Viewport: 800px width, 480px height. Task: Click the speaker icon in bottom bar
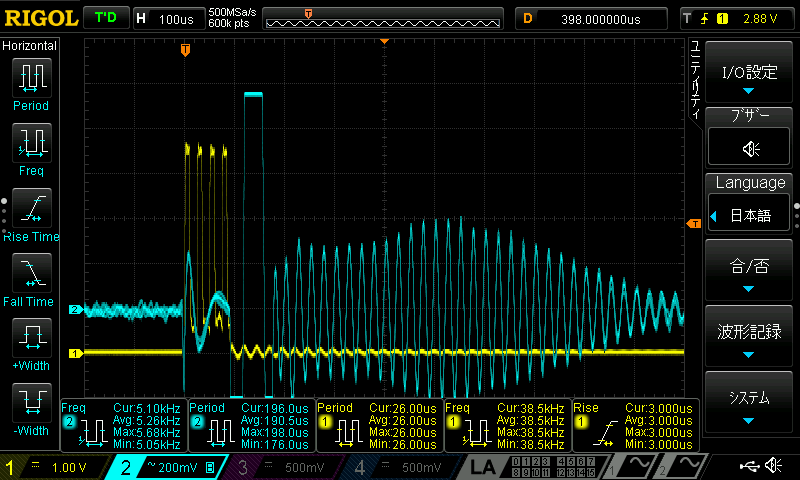coord(773,466)
